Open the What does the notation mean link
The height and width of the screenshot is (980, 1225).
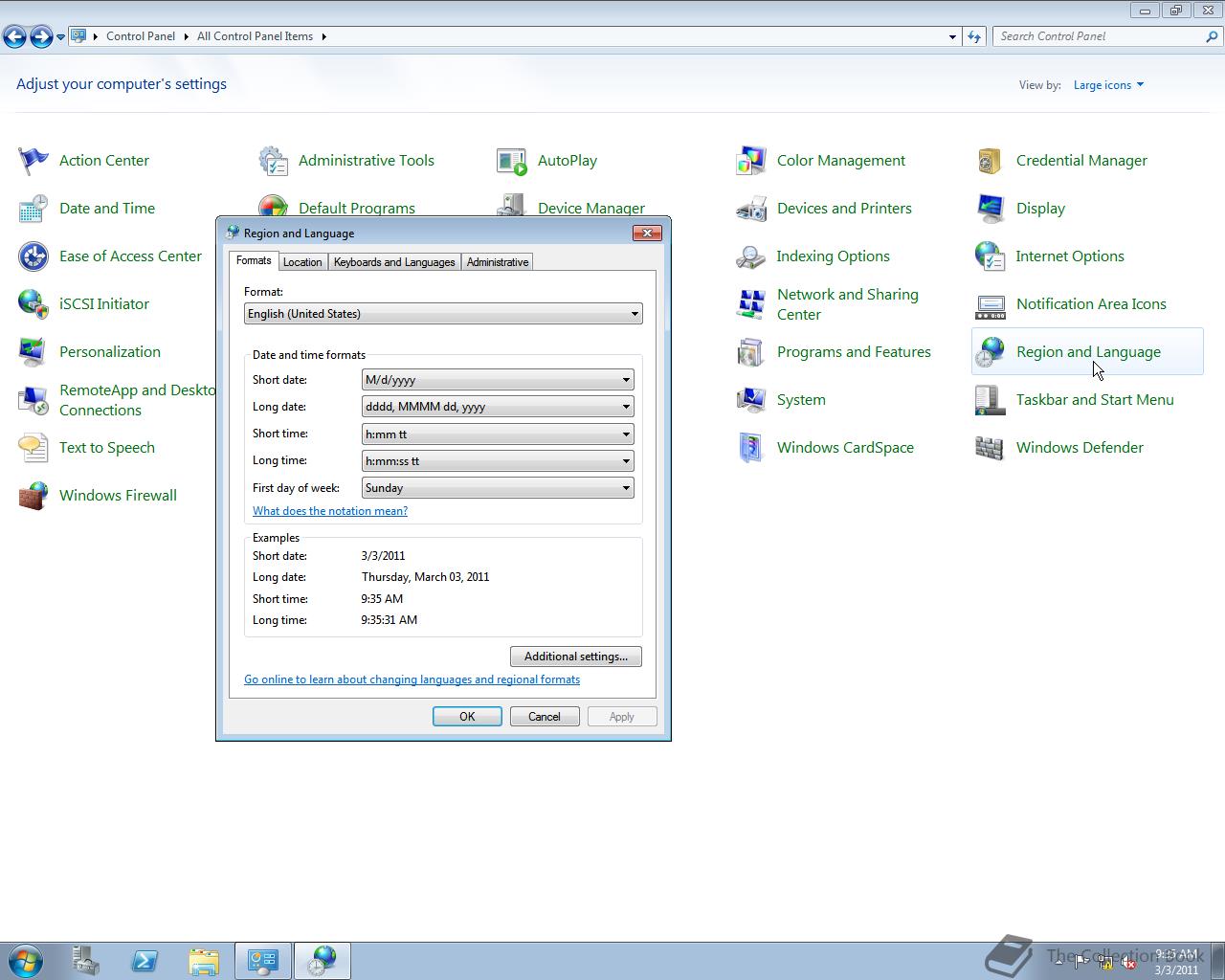coord(330,511)
